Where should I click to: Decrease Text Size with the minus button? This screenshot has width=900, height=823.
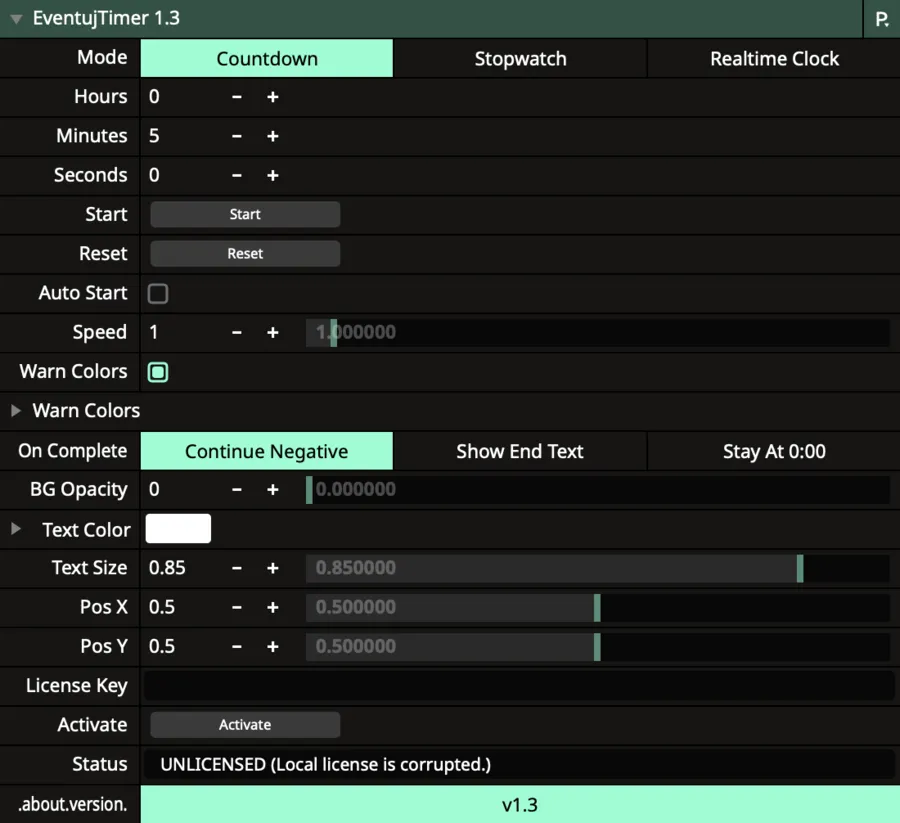click(236, 568)
